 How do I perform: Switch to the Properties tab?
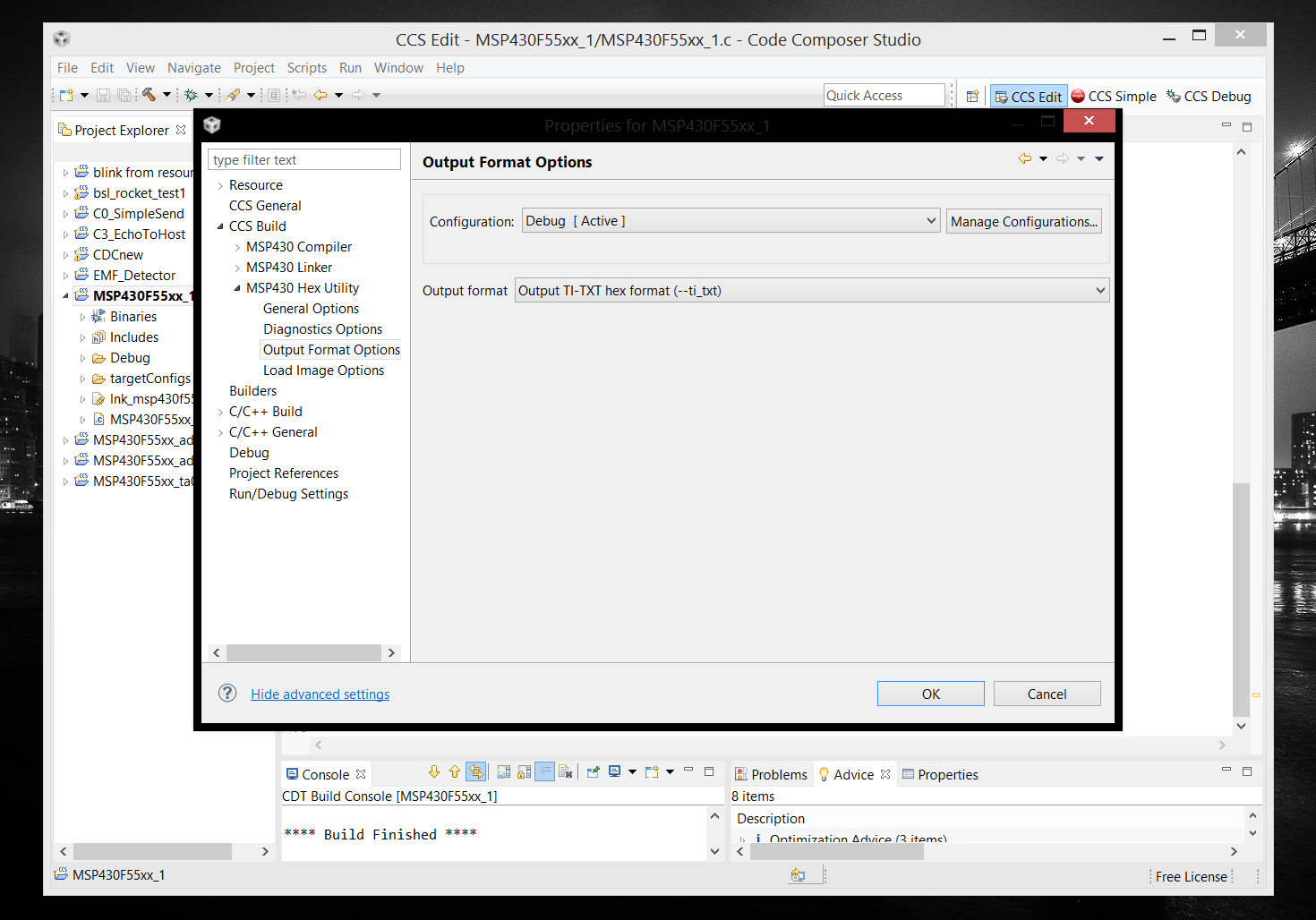940,774
